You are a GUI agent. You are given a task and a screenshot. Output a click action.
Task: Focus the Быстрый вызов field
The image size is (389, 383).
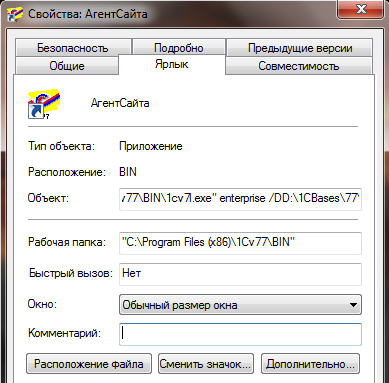pos(240,274)
